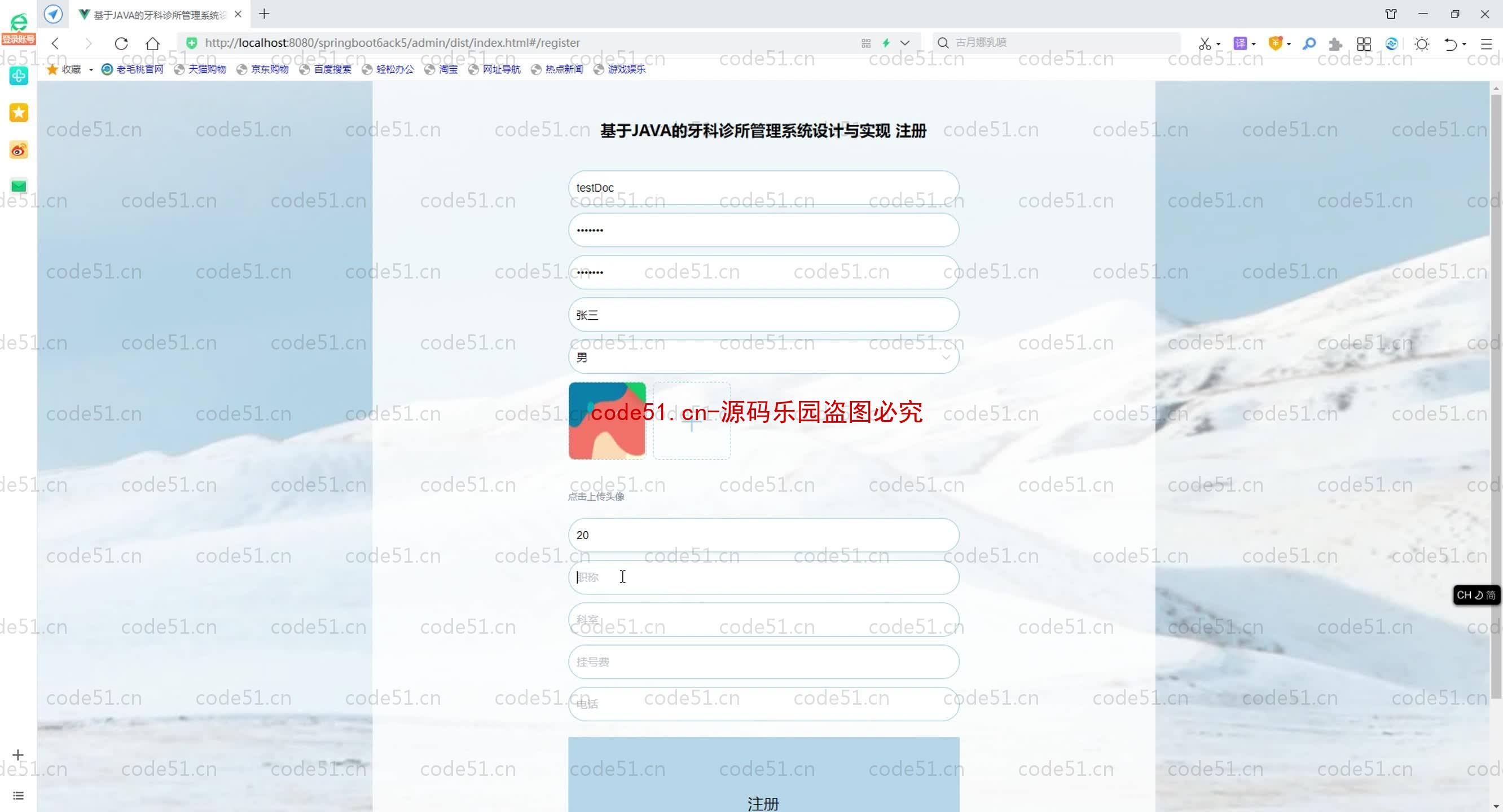Open the 轻松办公 bookmark
This screenshot has height=812, width=1503.
388,69
